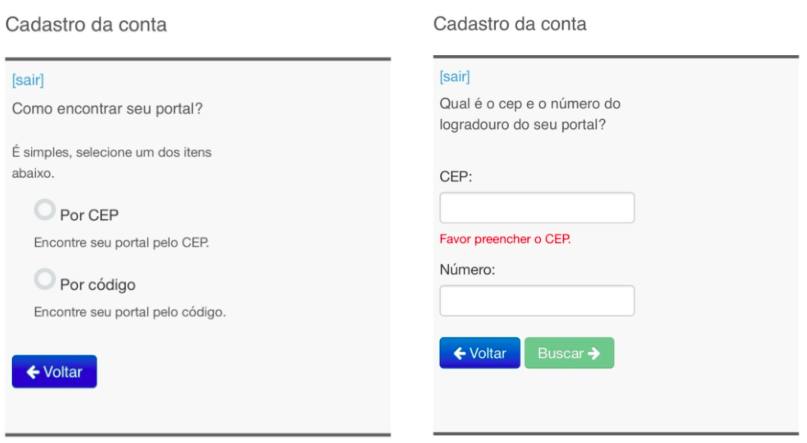Click the 'Por código' option label

click(98, 285)
